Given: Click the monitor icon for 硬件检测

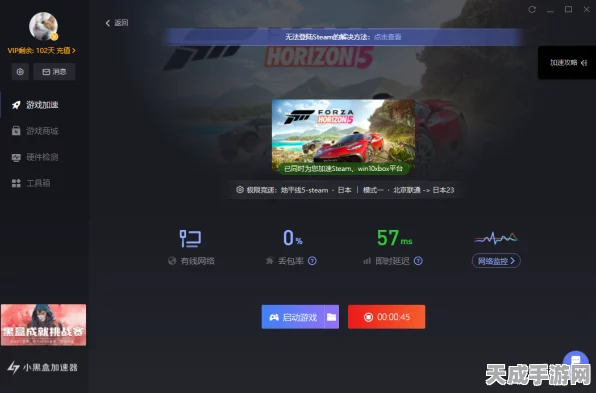Looking at the screenshot, I should [x=16, y=157].
